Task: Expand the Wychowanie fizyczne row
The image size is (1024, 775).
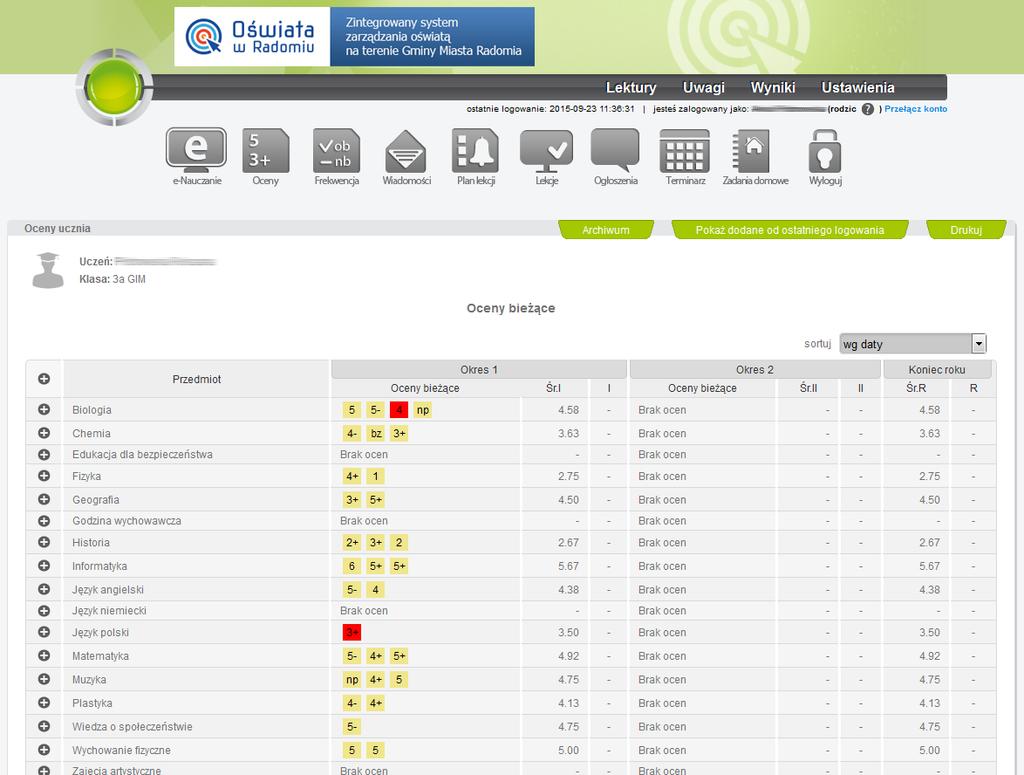Action: pyautogui.click(x=44, y=750)
